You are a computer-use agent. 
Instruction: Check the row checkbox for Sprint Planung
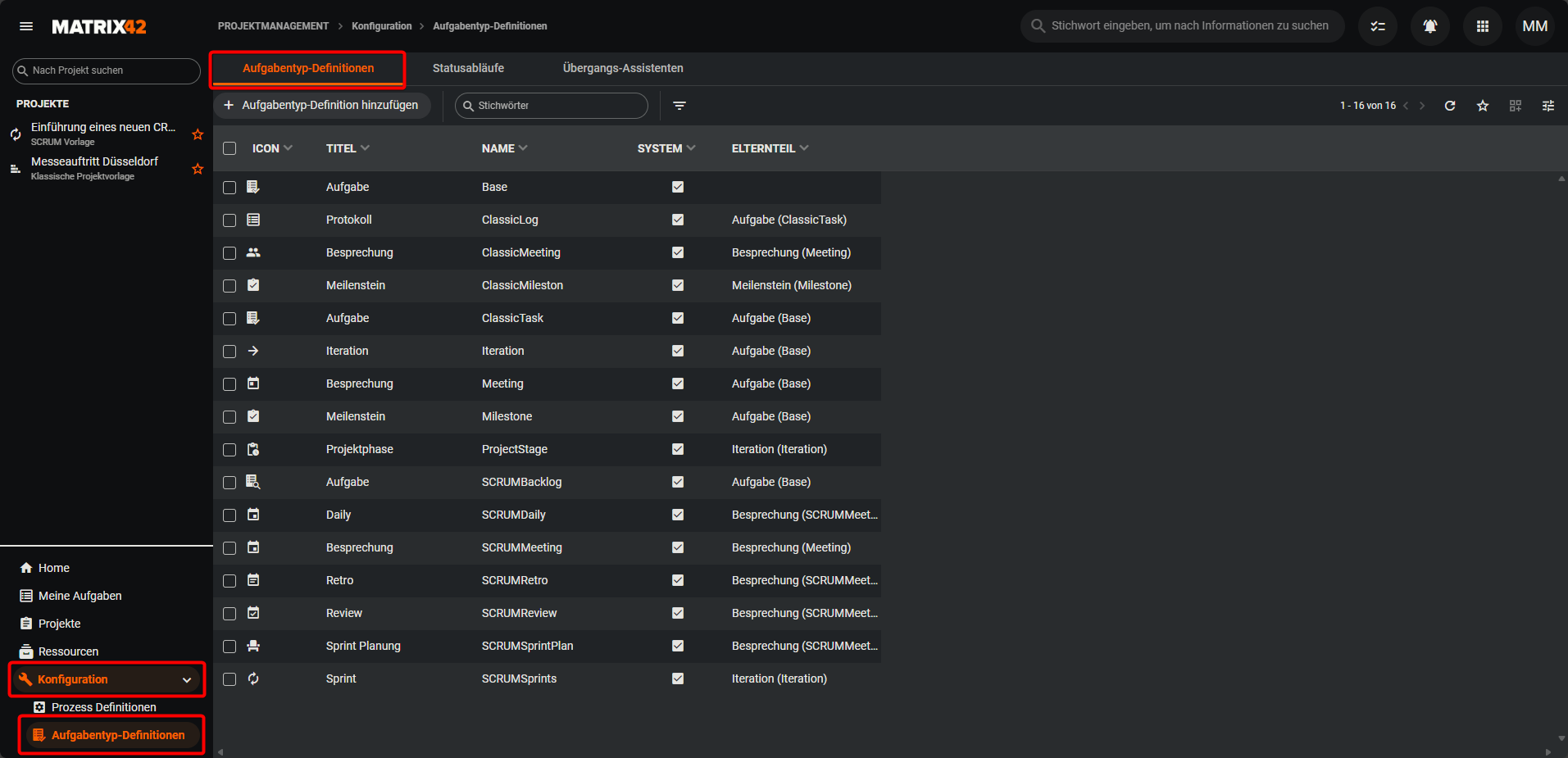coord(230,647)
